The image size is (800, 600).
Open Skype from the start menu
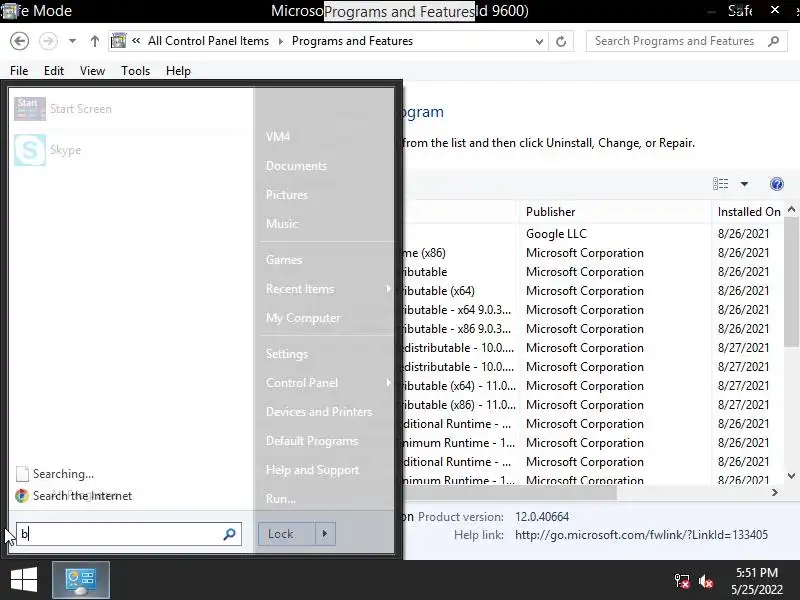48,150
